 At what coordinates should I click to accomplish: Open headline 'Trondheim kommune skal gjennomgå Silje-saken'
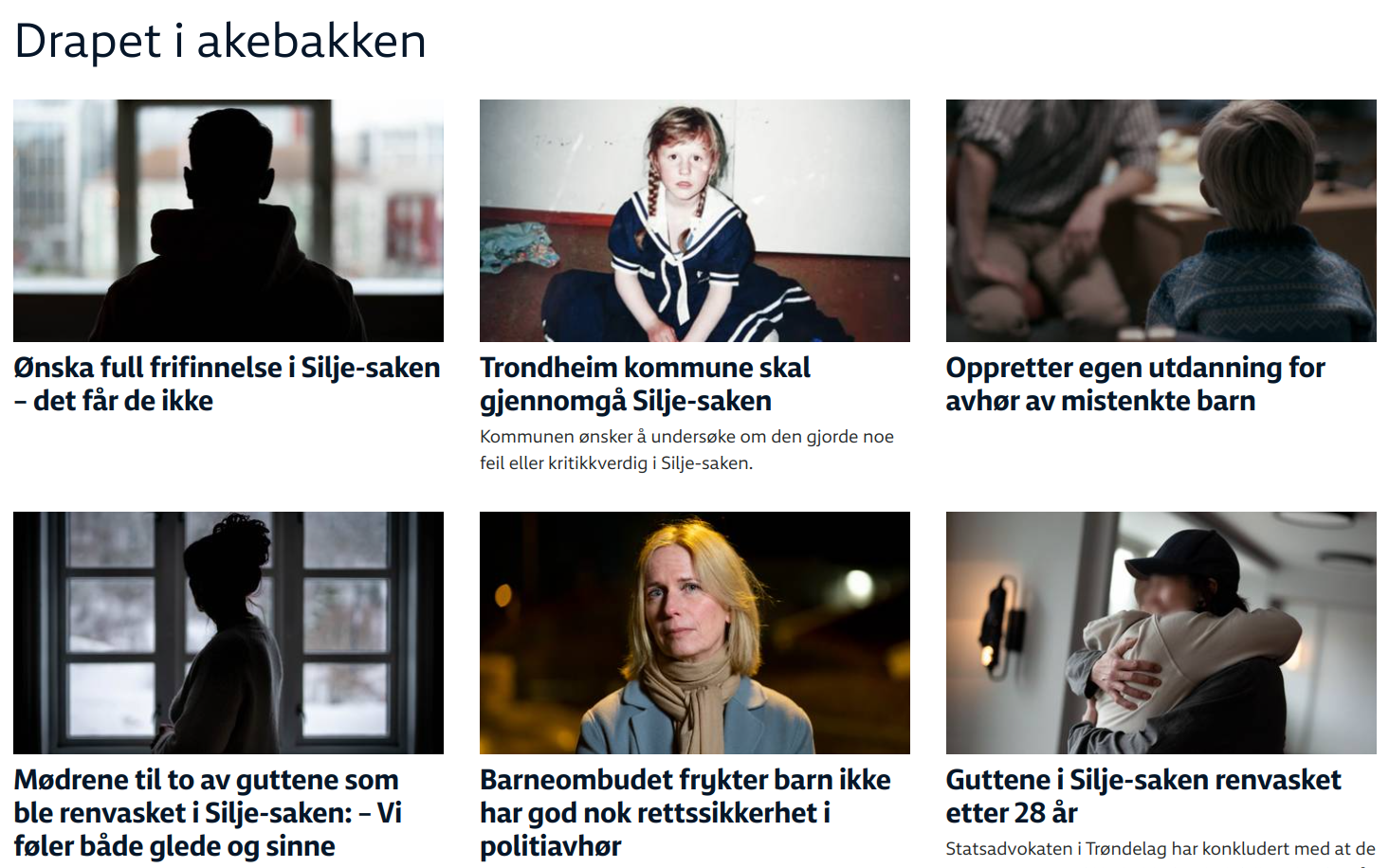(645, 384)
